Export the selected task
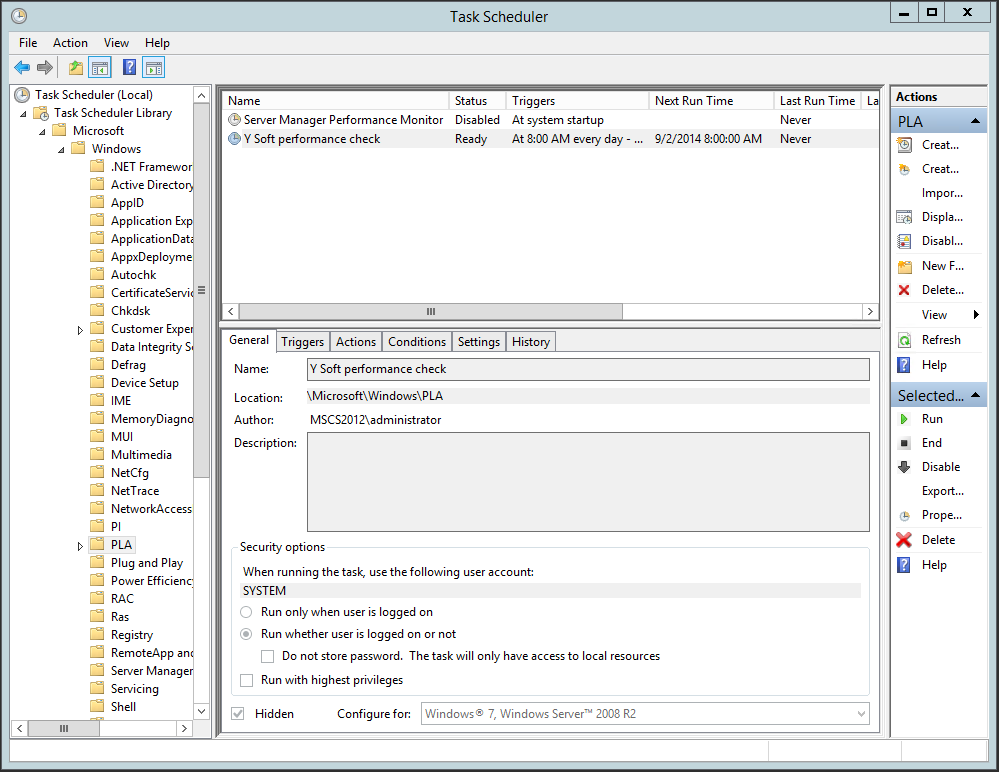Viewport: 999px width, 772px height. point(938,491)
